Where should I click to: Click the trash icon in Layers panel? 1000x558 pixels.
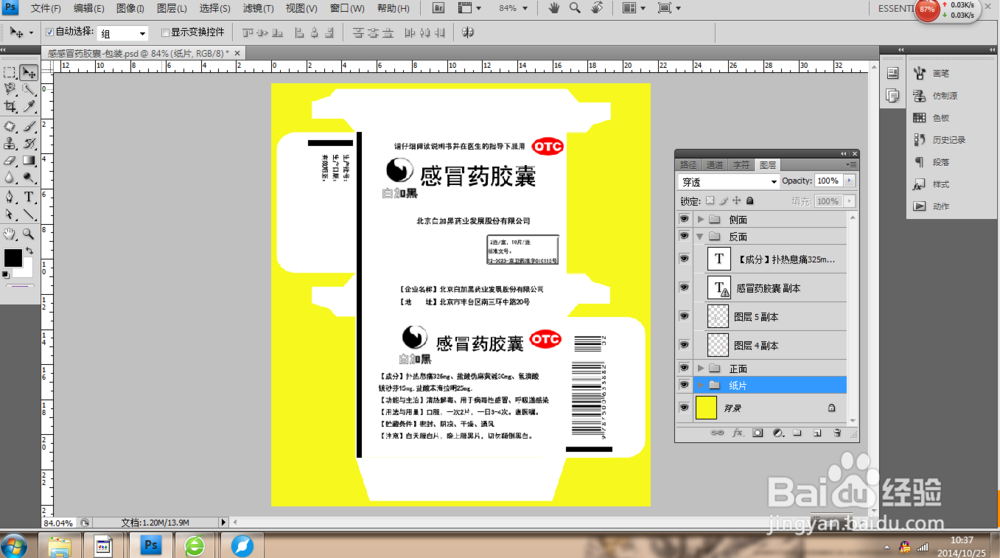click(x=837, y=433)
